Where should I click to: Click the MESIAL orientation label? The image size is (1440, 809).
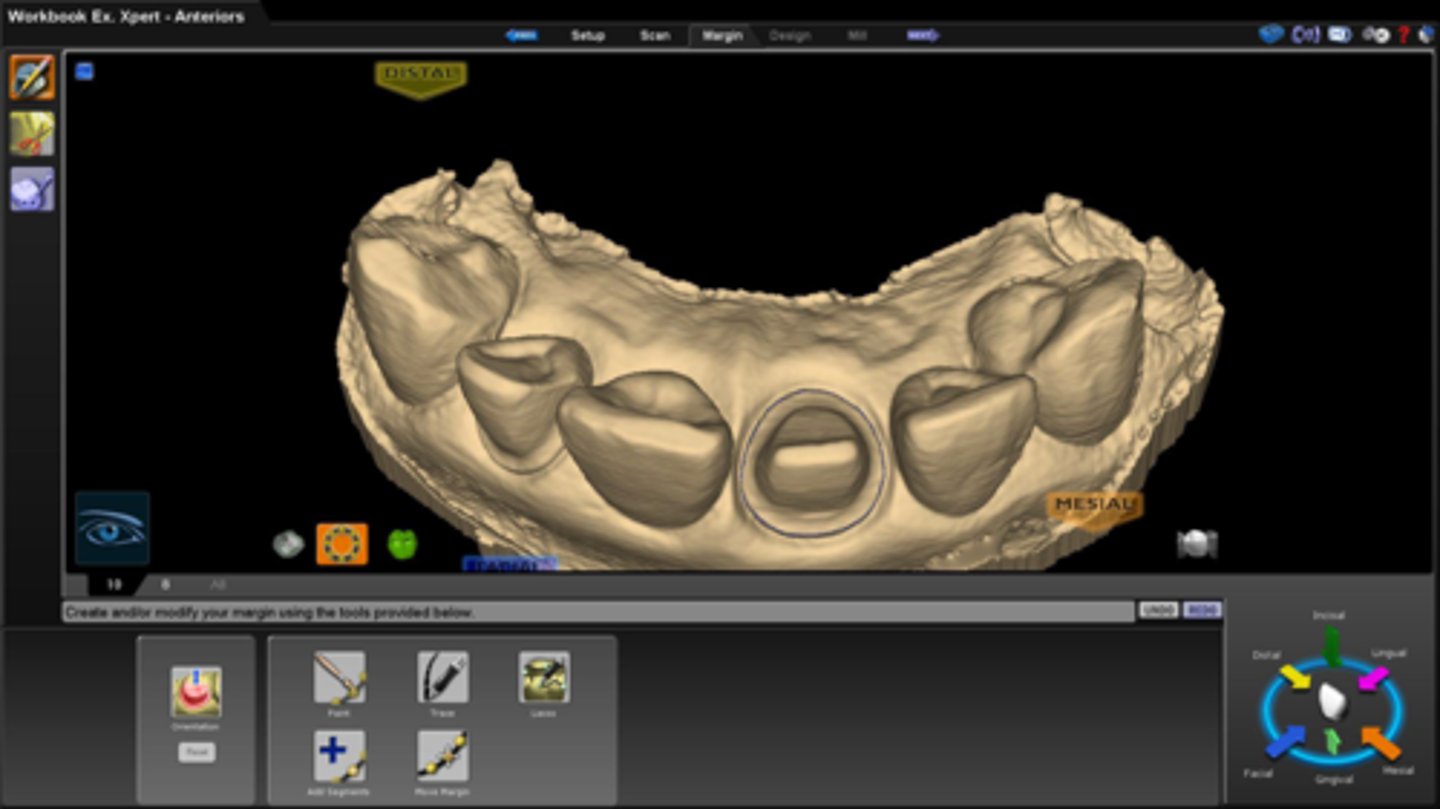pyautogui.click(x=1095, y=508)
